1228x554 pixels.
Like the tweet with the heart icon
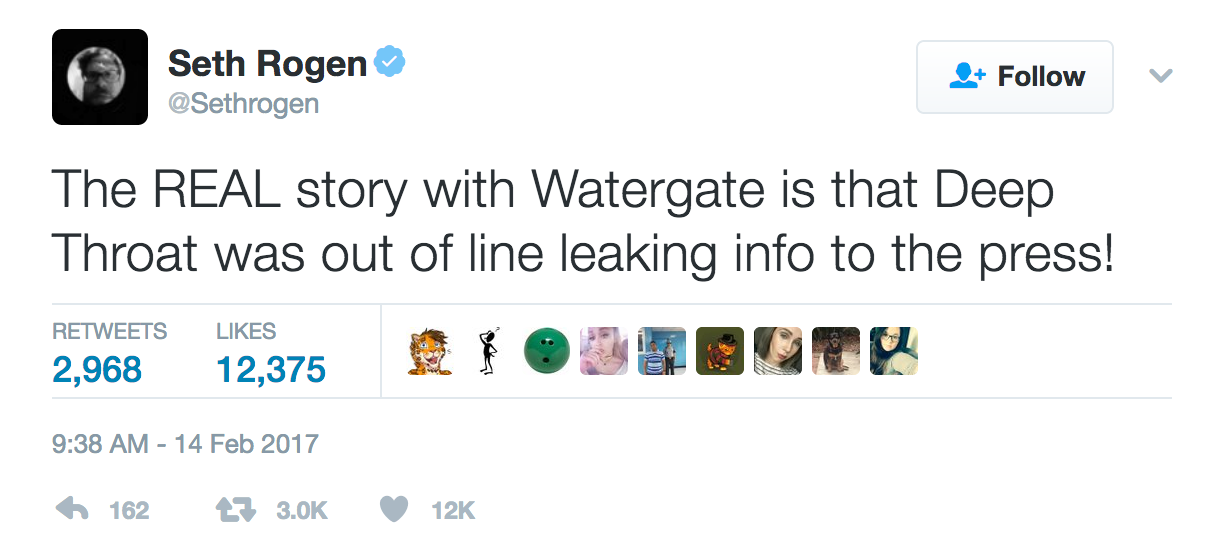coord(395,510)
